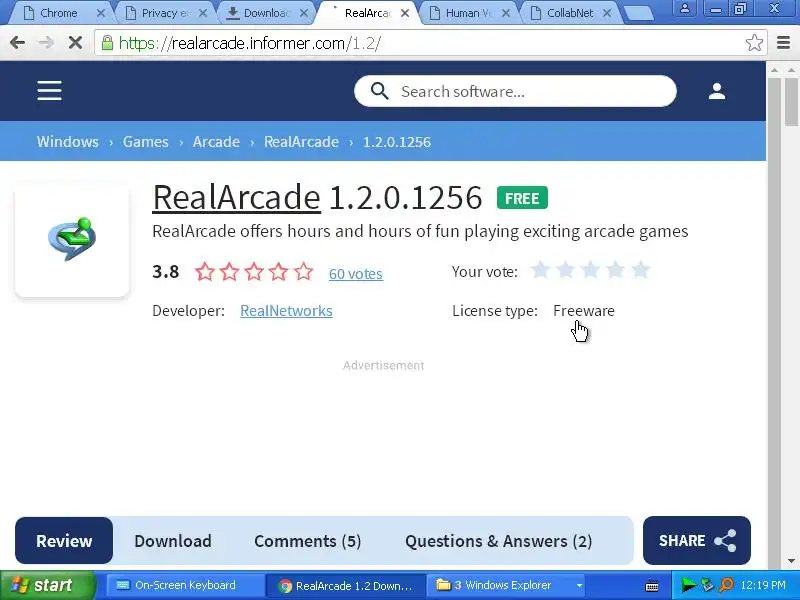Click the Arcade breadcrumb link
The height and width of the screenshot is (600, 800).
click(x=216, y=141)
